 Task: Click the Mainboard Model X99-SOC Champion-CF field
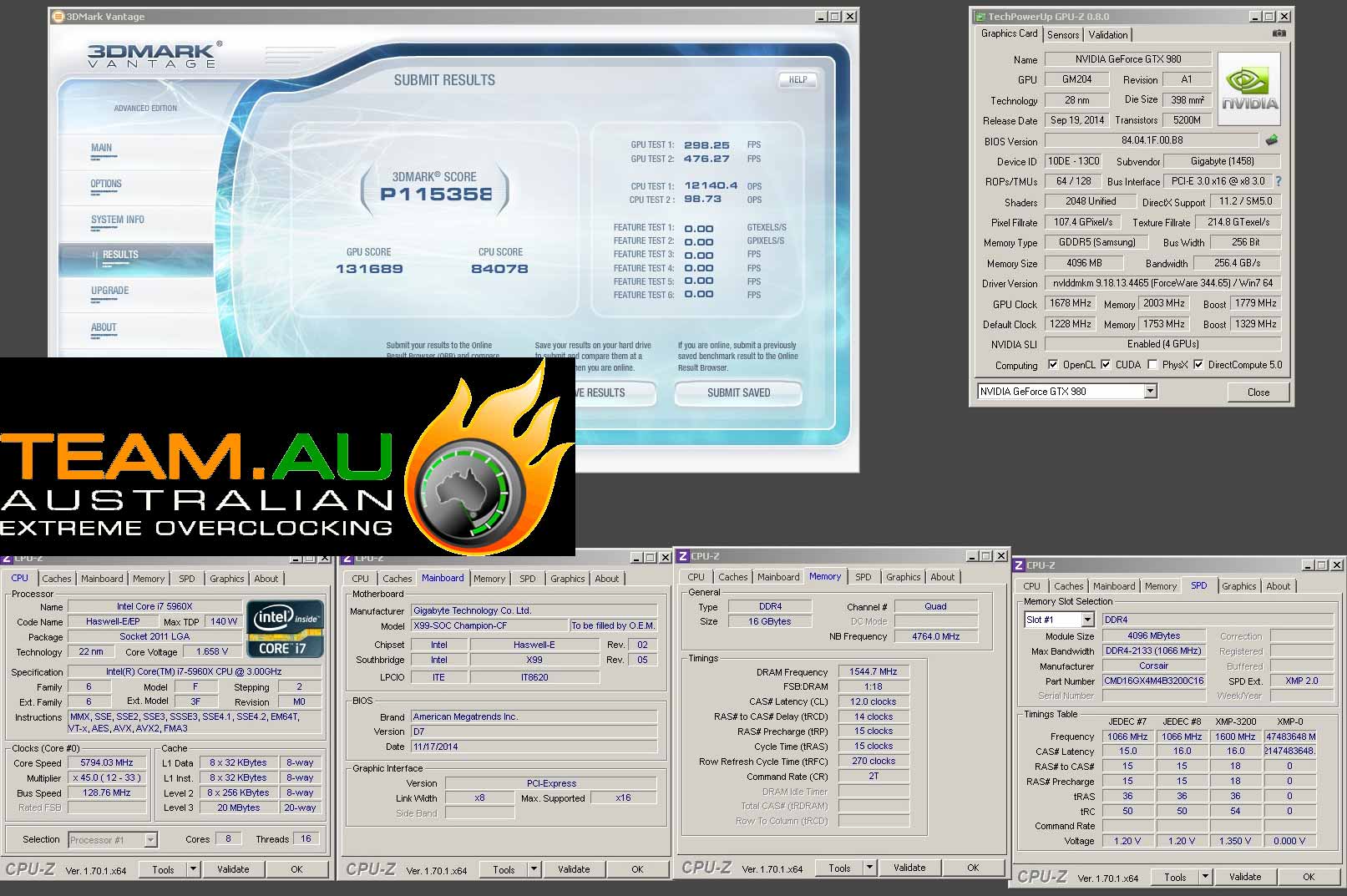(x=489, y=625)
